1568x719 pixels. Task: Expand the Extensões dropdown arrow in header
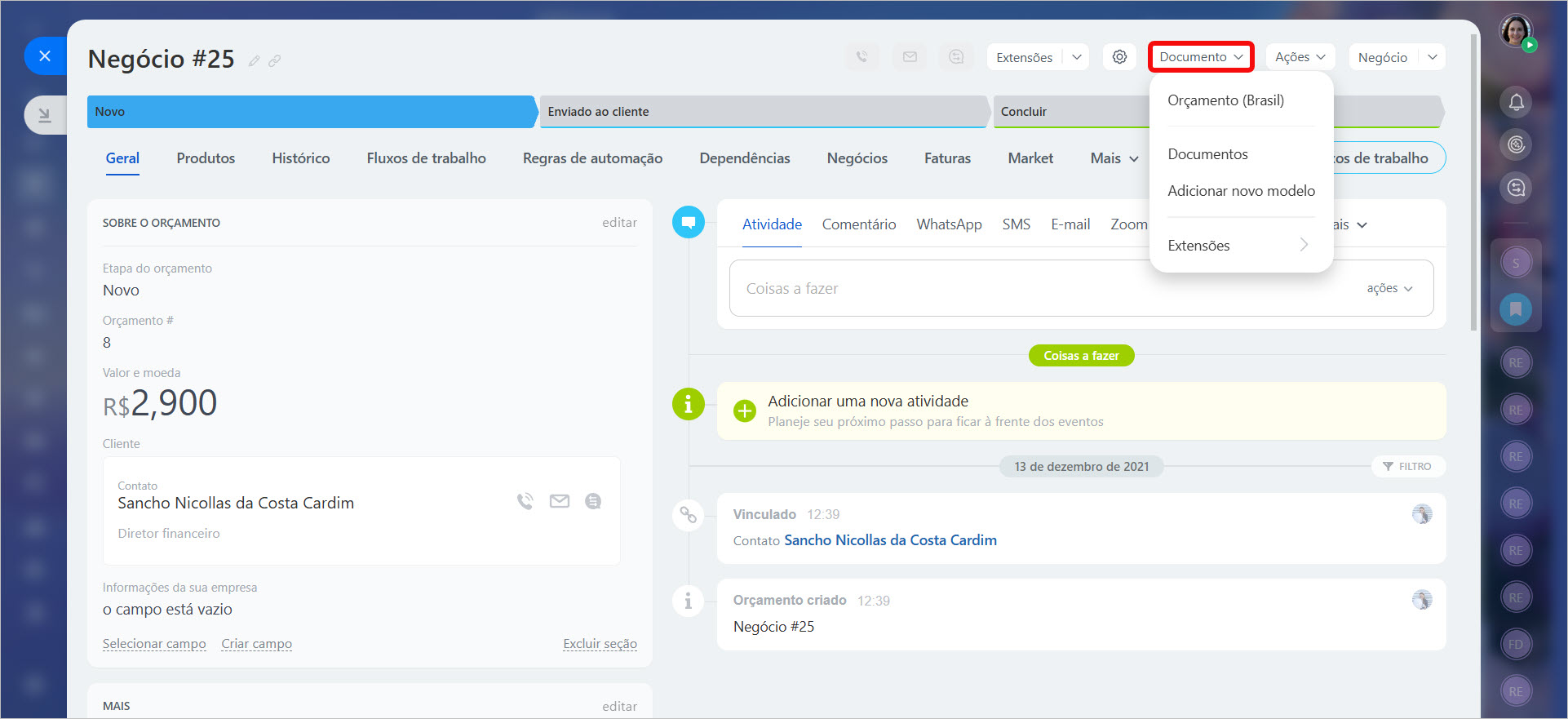coord(1077,57)
